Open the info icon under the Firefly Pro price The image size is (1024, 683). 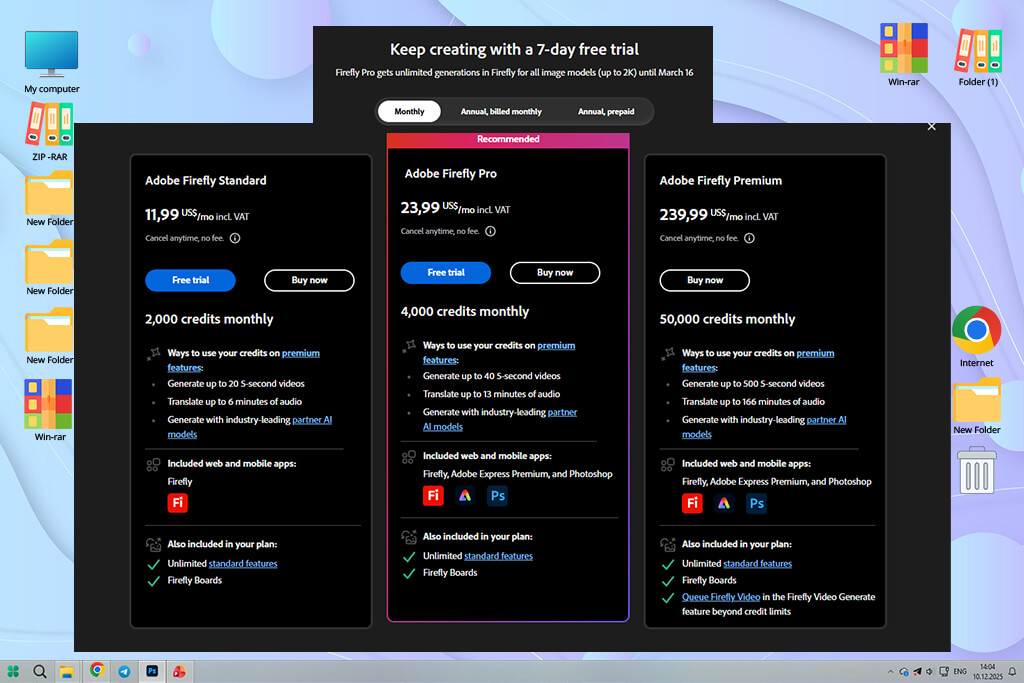click(490, 231)
